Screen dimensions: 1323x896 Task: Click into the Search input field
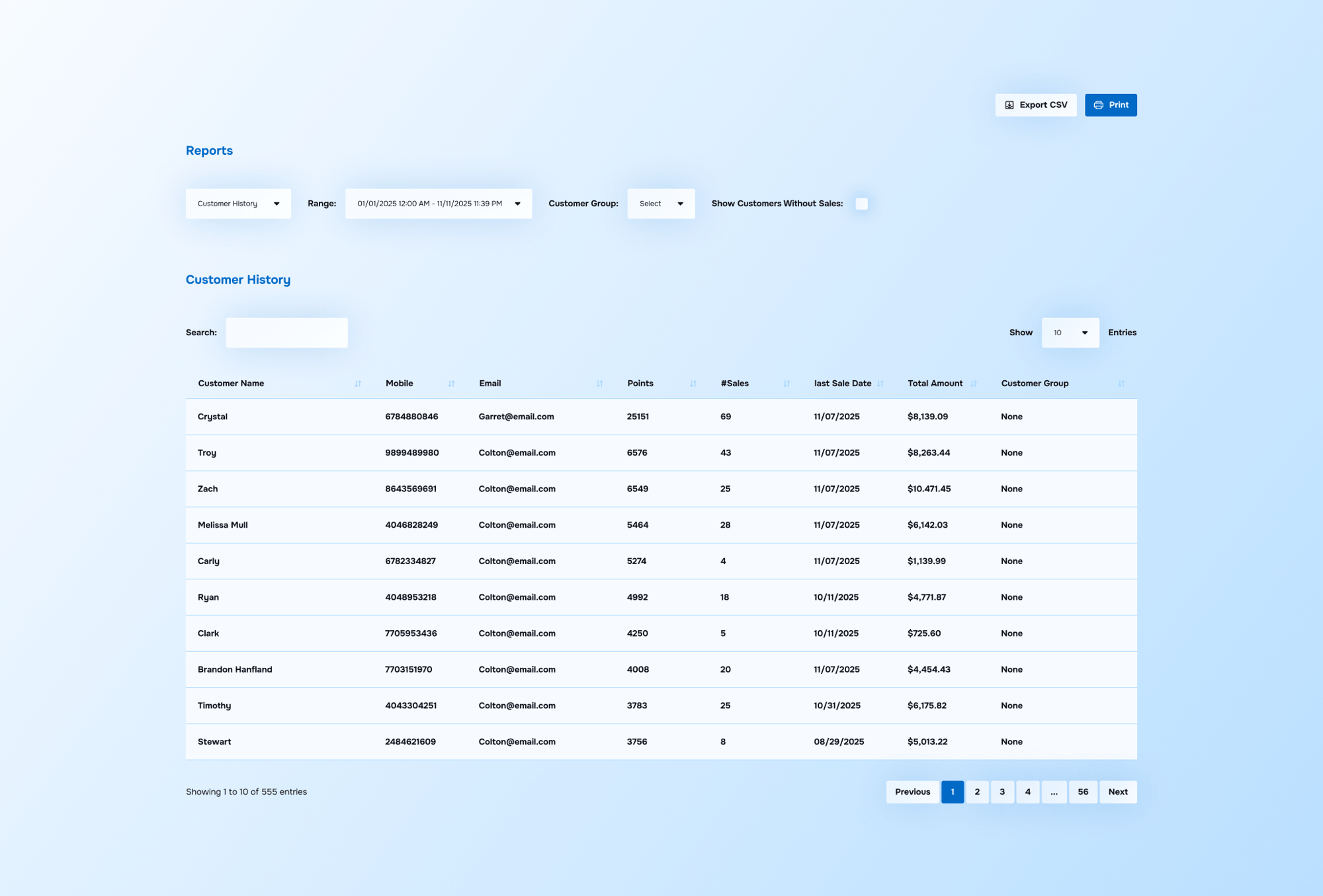point(286,333)
